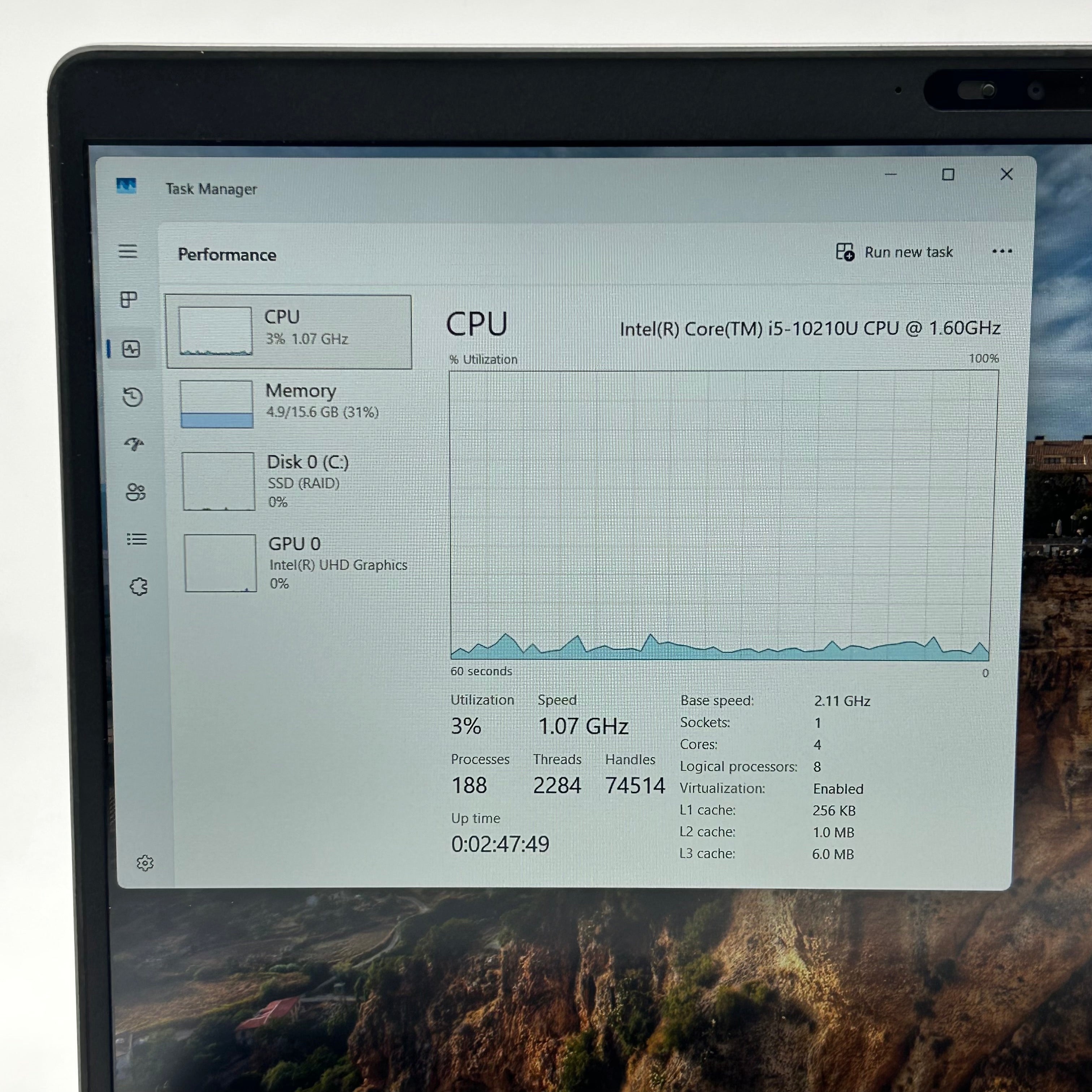Go to the Processes page icon
The width and height of the screenshot is (1092, 1092).
coord(129,300)
